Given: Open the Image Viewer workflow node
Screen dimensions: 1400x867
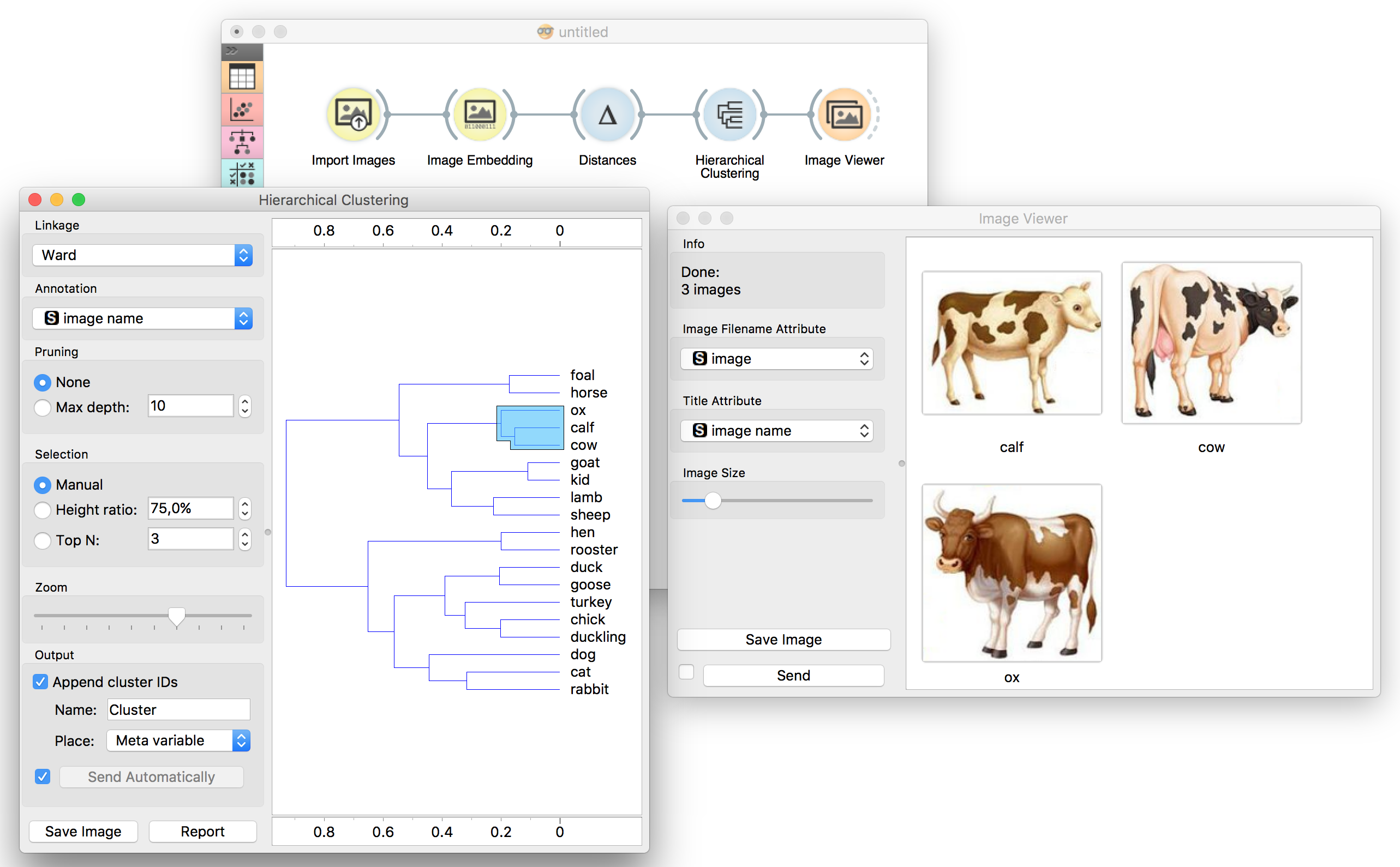Looking at the screenshot, I should point(843,115).
